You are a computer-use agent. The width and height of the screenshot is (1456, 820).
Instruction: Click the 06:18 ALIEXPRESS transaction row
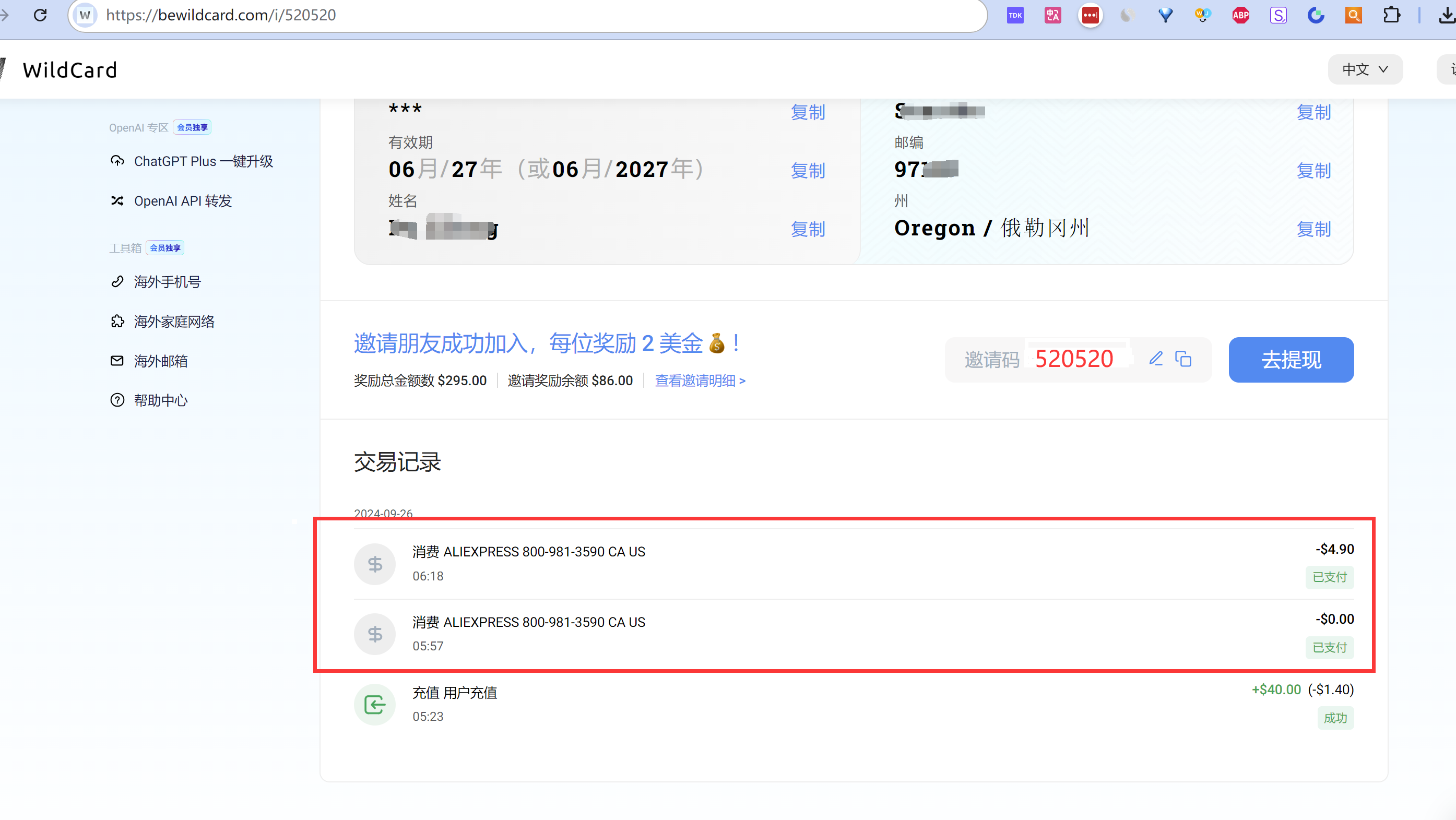point(854,564)
